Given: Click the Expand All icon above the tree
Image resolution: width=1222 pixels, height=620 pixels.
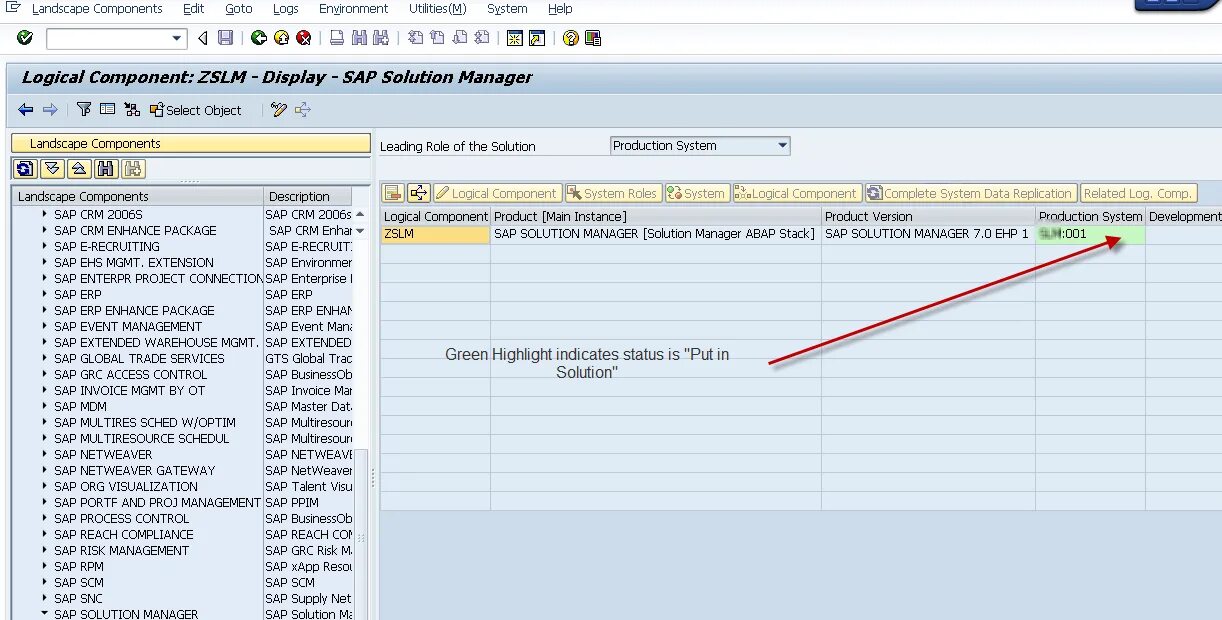Looking at the screenshot, I should [x=53, y=168].
